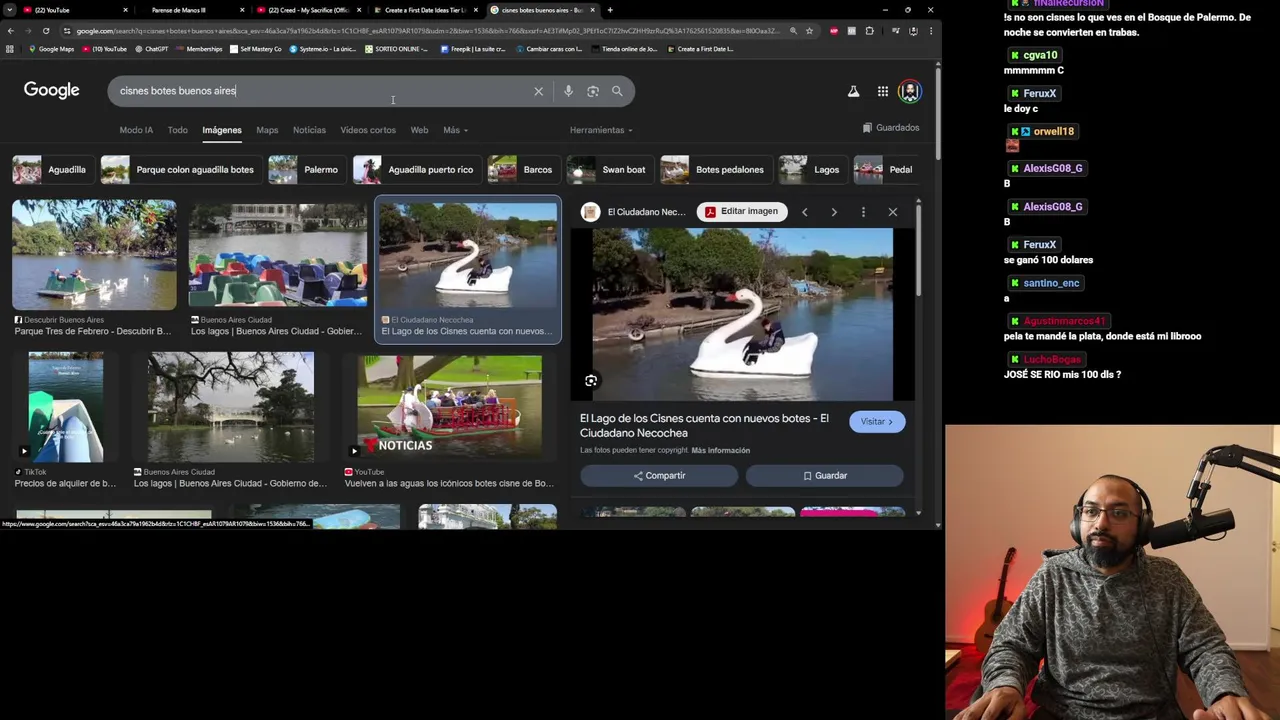Open the Self Mastery Co bookmark
This screenshot has height=720, width=1280.
click(x=257, y=49)
